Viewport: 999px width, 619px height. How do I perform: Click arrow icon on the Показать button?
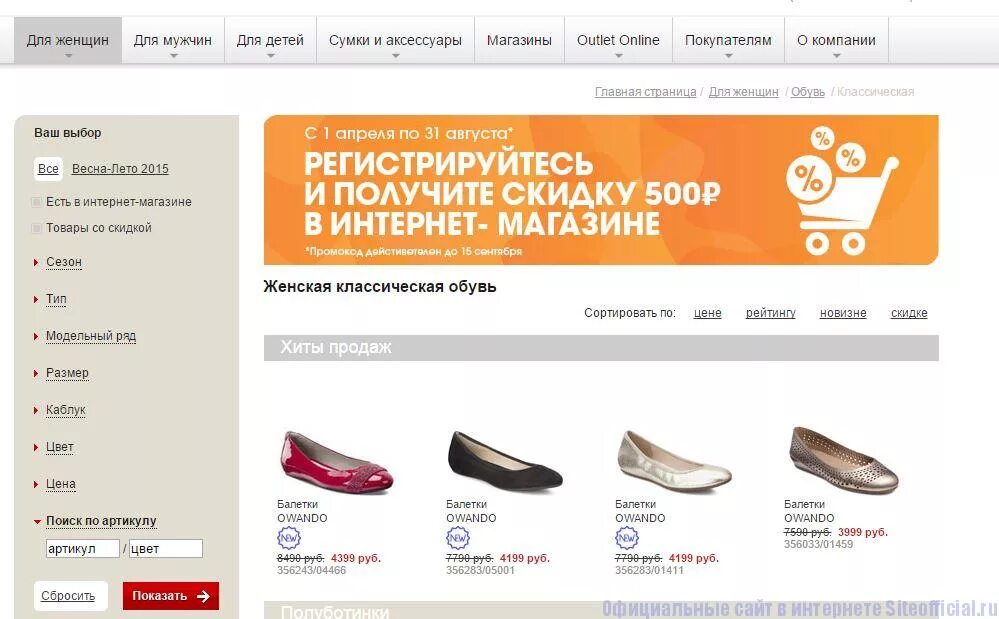click(x=203, y=596)
